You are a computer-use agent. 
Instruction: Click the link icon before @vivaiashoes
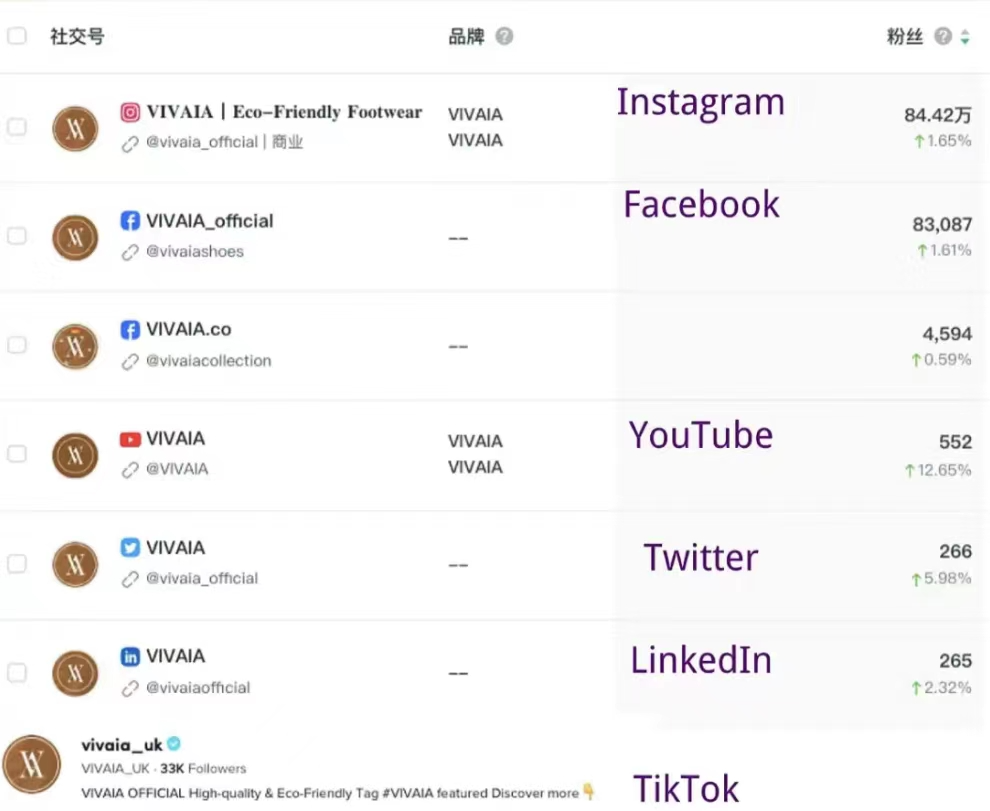point(130,252)
